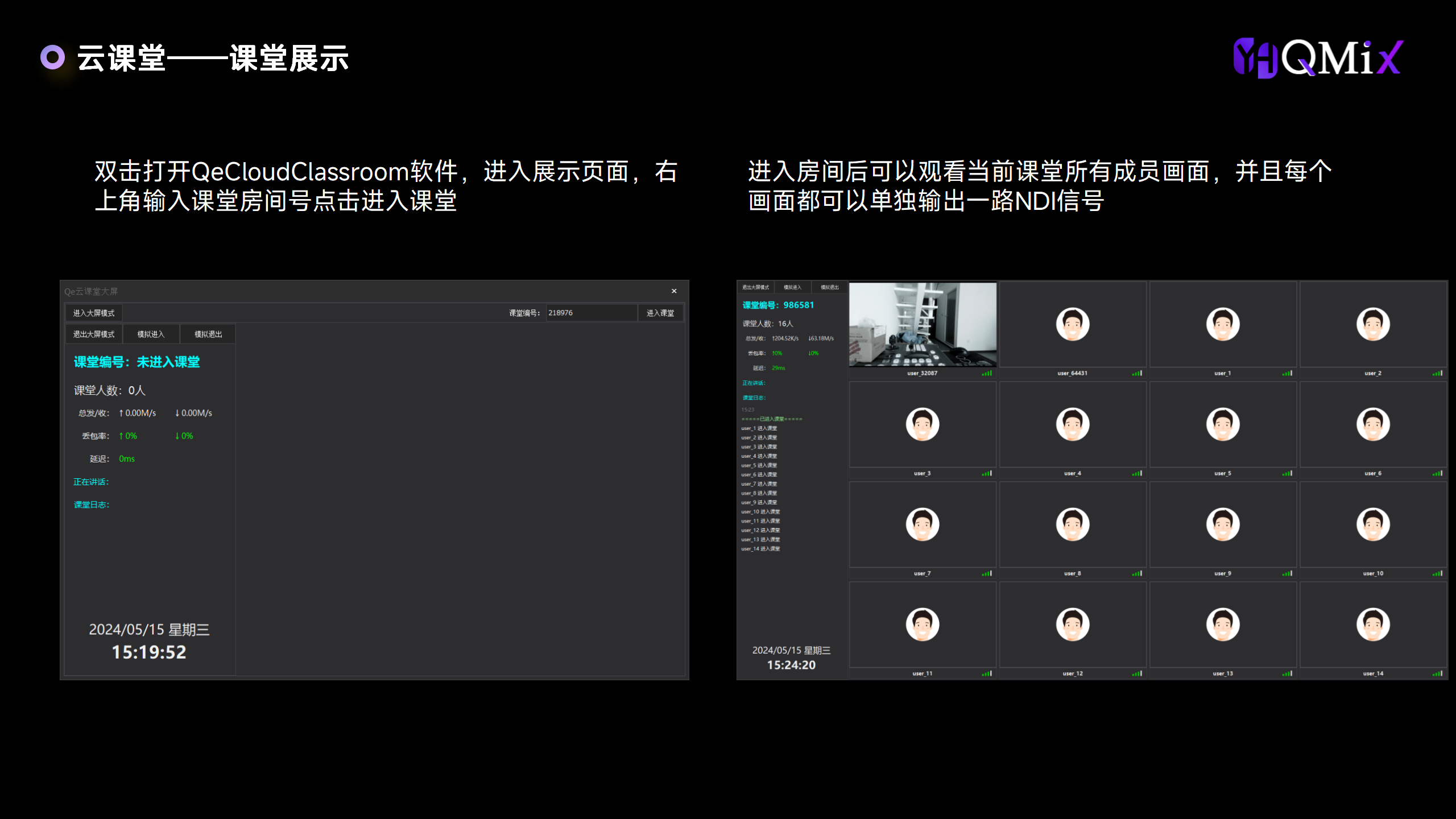Click the QMix logo at top right

click(1318, 58)
